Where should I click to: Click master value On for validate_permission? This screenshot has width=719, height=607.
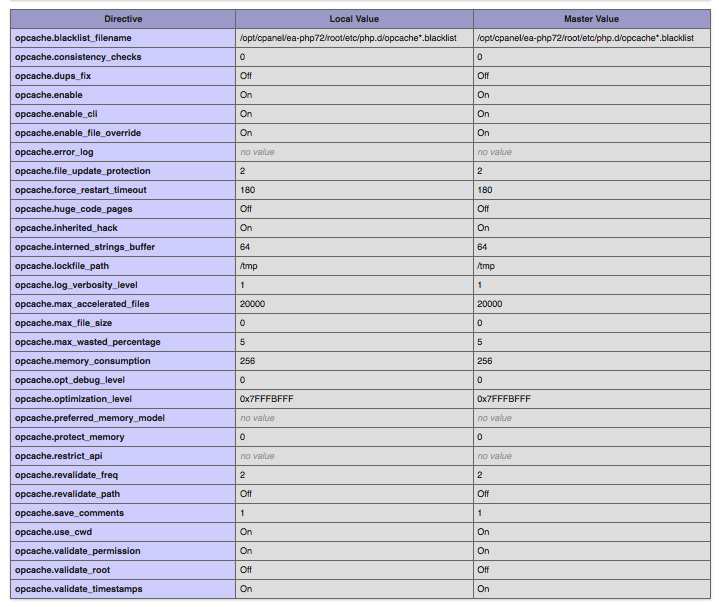tap(483, 552)
